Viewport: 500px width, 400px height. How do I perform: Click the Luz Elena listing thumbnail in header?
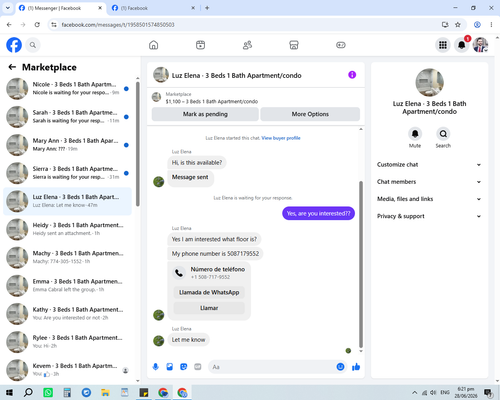(x=161, y=75)
